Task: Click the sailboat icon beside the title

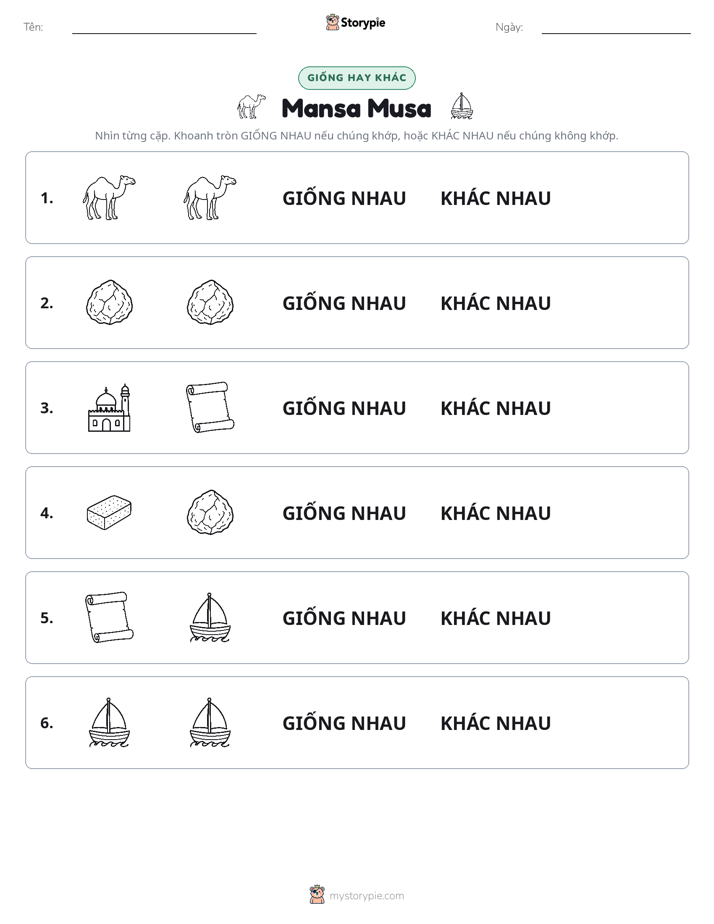Action: [x=461, y=106]
